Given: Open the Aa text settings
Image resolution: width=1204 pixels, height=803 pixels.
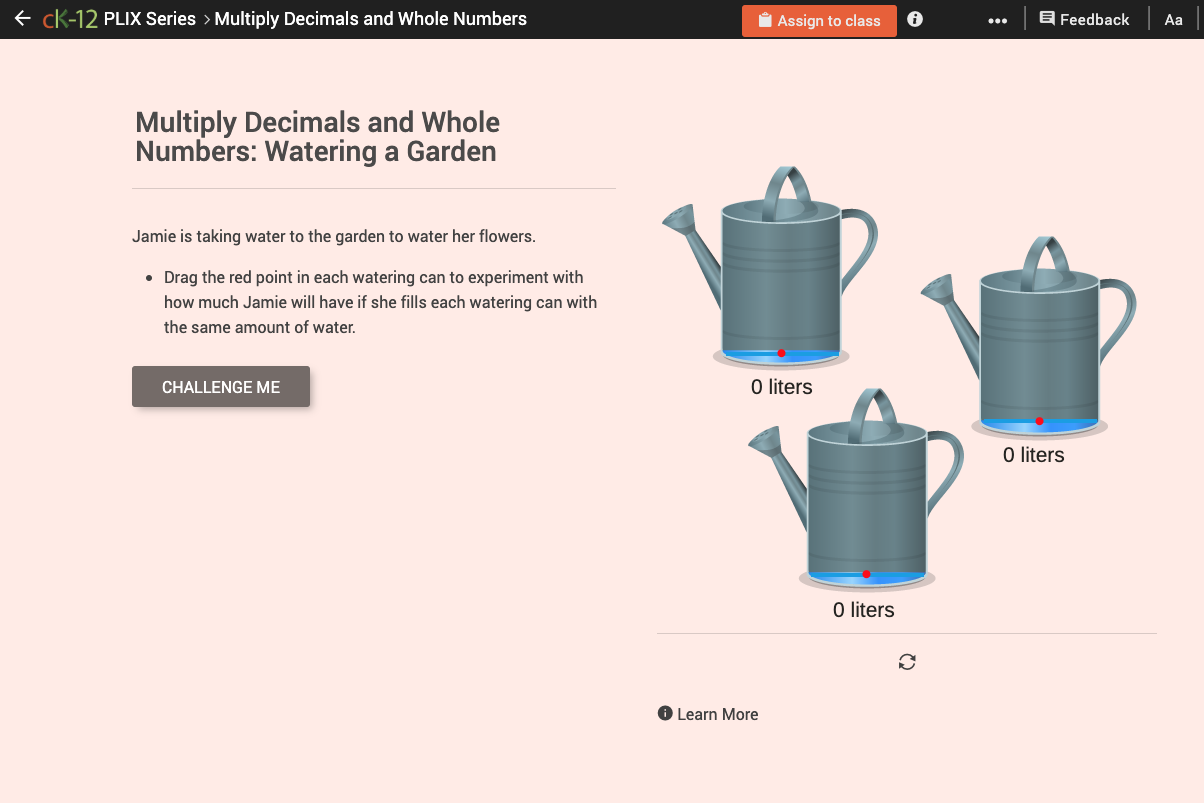Looking at the screenshot, I should (1173, 19).
